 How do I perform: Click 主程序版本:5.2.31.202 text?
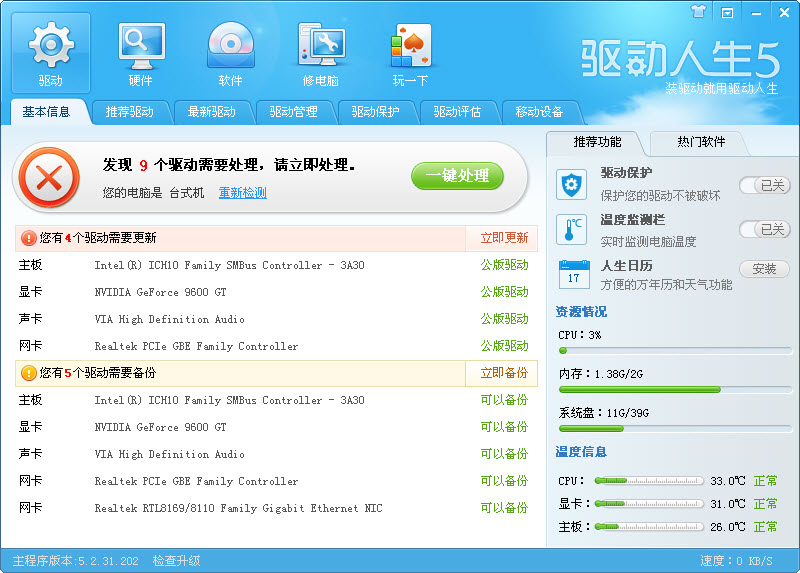(x=76, y=561)
